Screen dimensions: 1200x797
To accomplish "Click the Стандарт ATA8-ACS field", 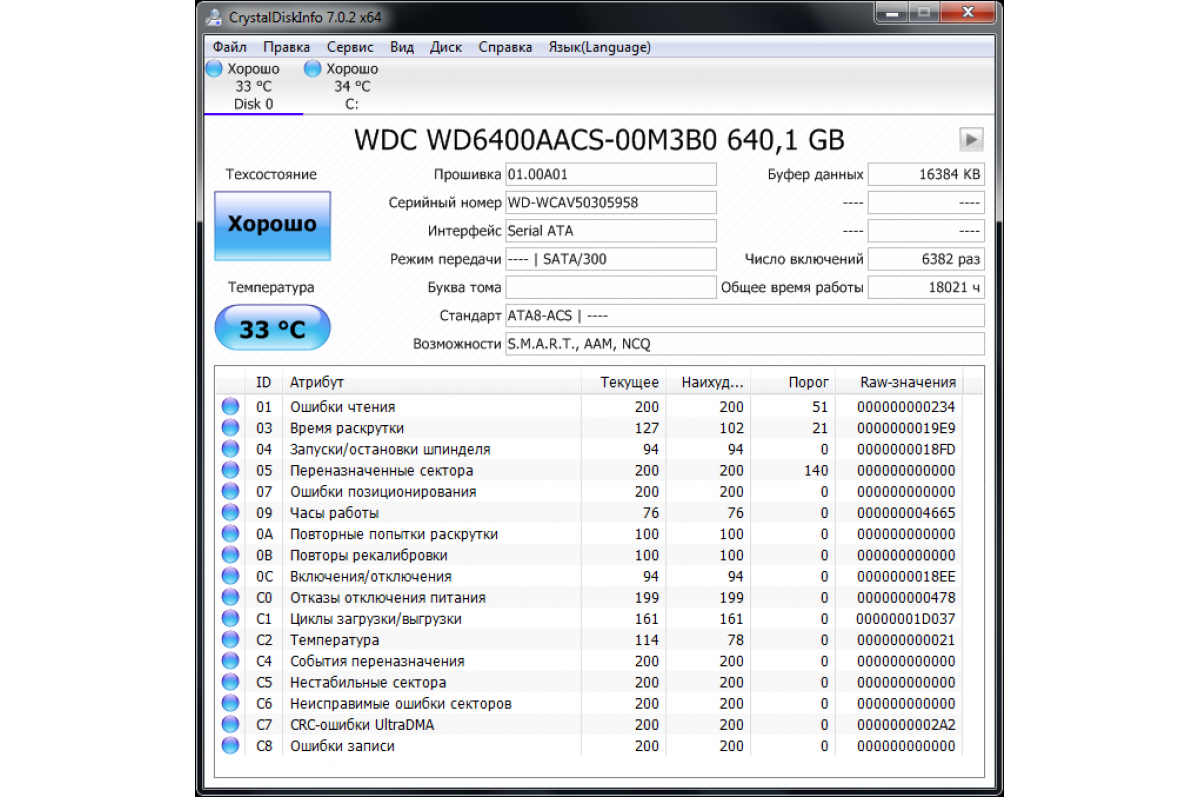I will tap(745, 316).
